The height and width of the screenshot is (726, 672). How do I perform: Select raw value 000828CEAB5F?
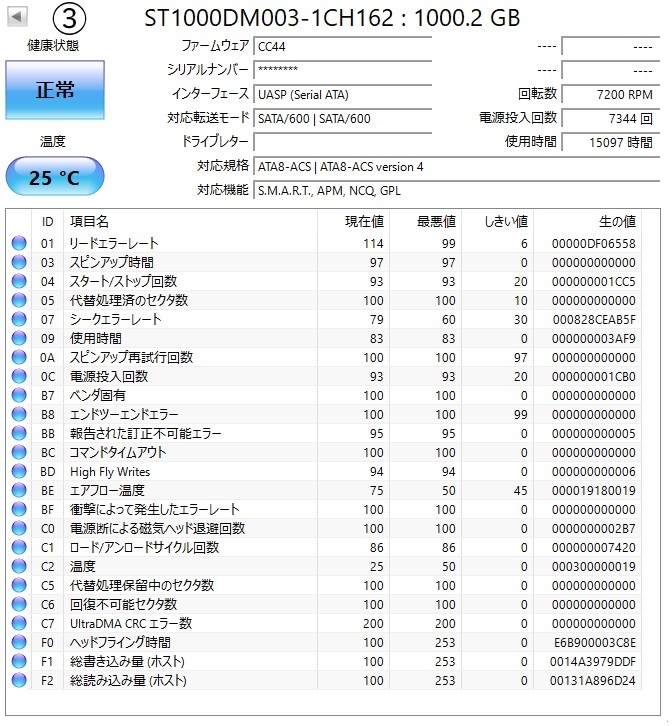[594, 319]
